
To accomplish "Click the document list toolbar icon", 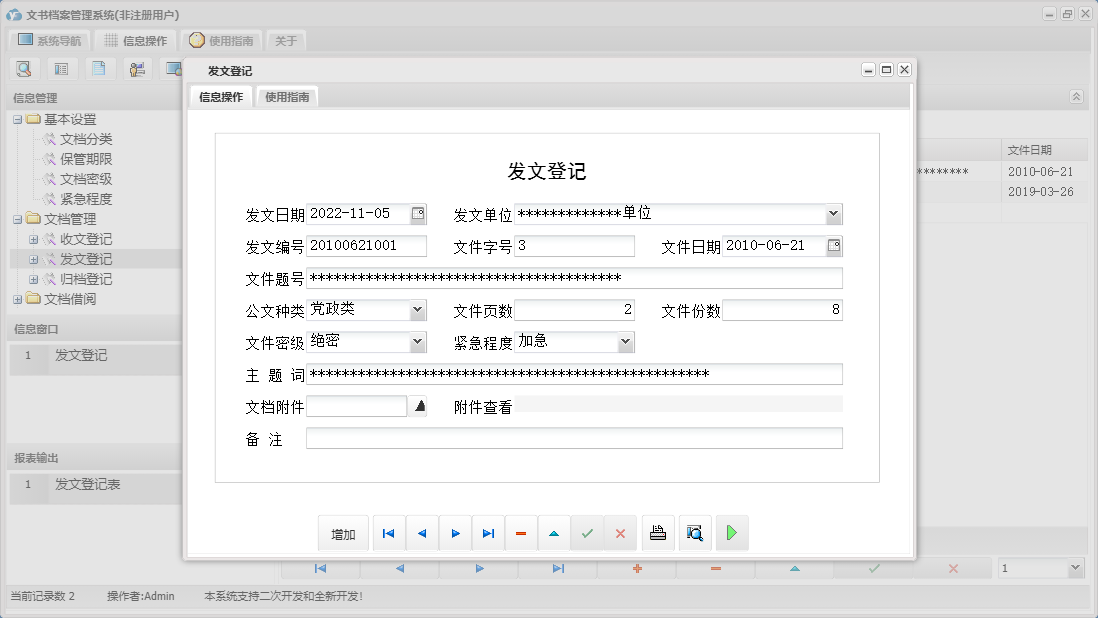I will coord(62,68).
